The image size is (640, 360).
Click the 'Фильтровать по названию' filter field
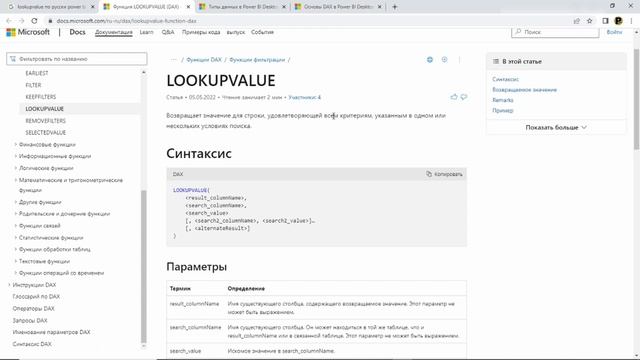pos(77,59)
